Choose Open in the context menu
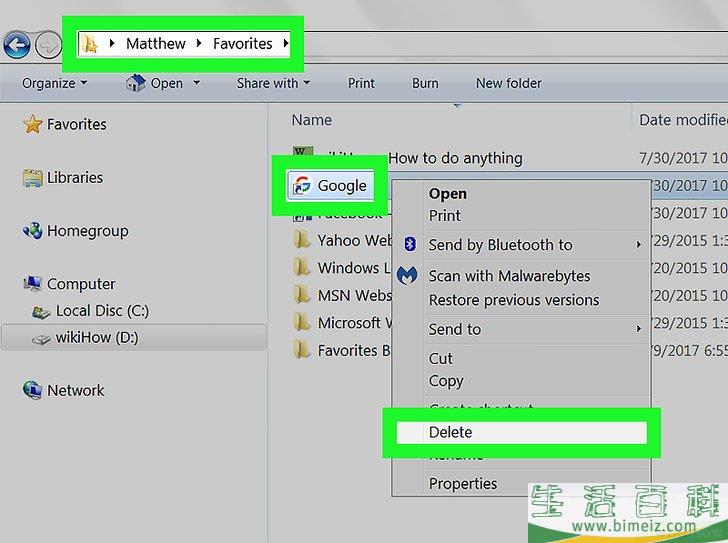The height and width of the screenshot is (543, 728). point(448,194)
